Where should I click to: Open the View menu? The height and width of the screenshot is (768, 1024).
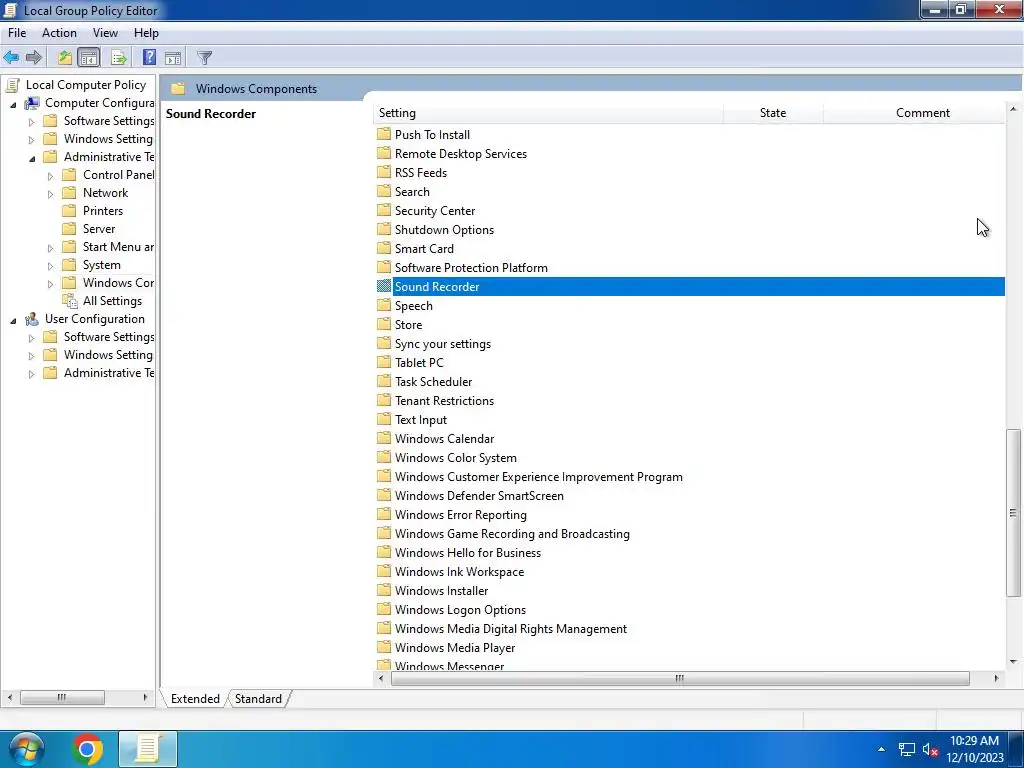(x=105, y=33)
